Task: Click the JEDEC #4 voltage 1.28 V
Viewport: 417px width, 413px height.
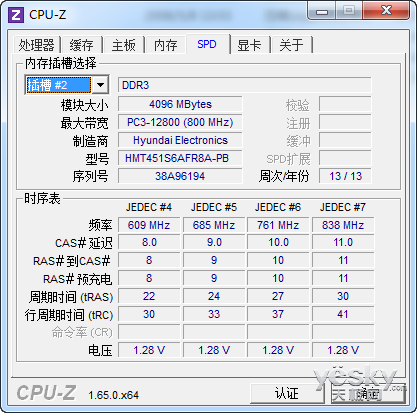Action: point(149,350)
